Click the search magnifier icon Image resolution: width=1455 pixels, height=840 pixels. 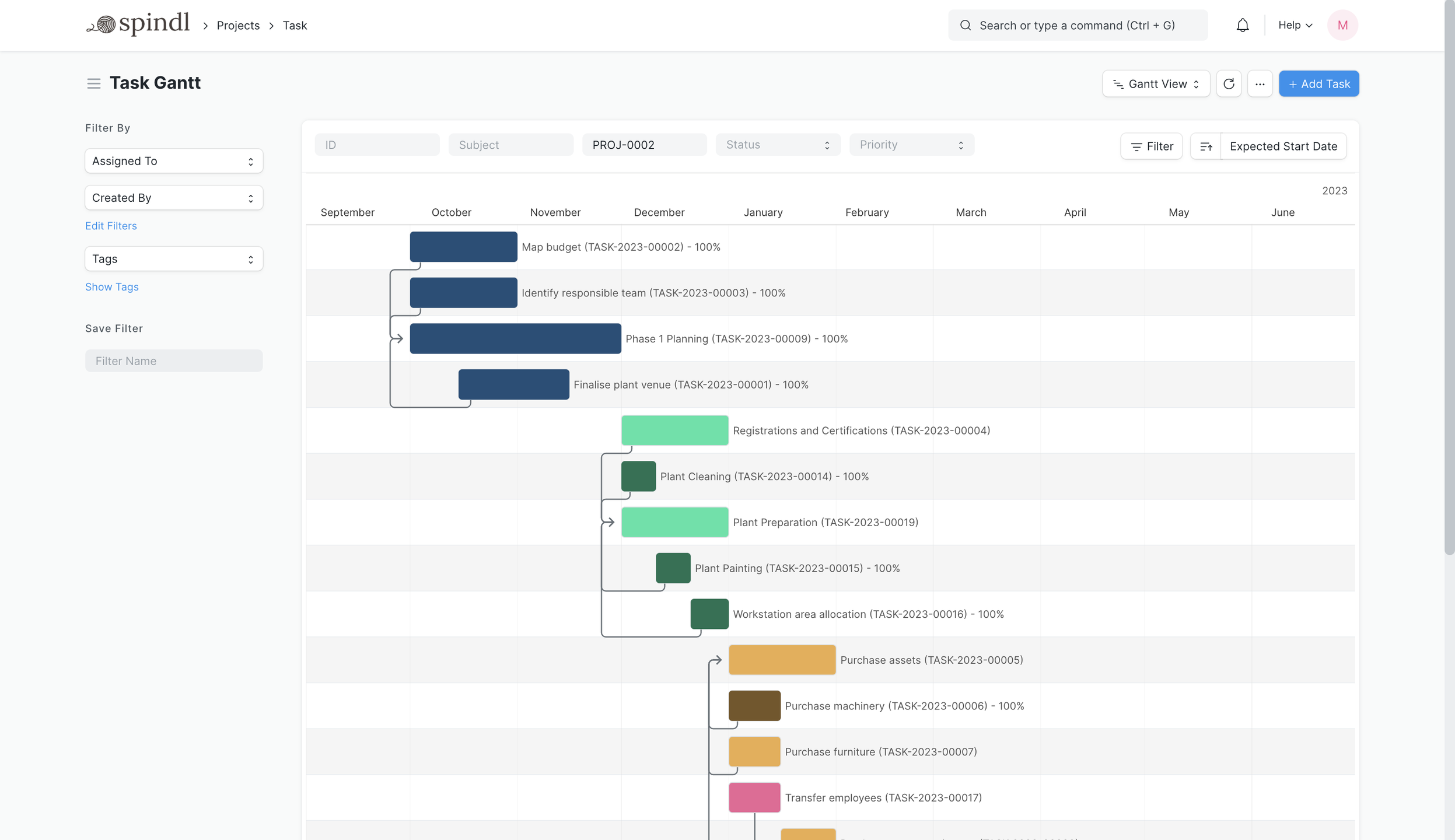click(x=965, y=24)
